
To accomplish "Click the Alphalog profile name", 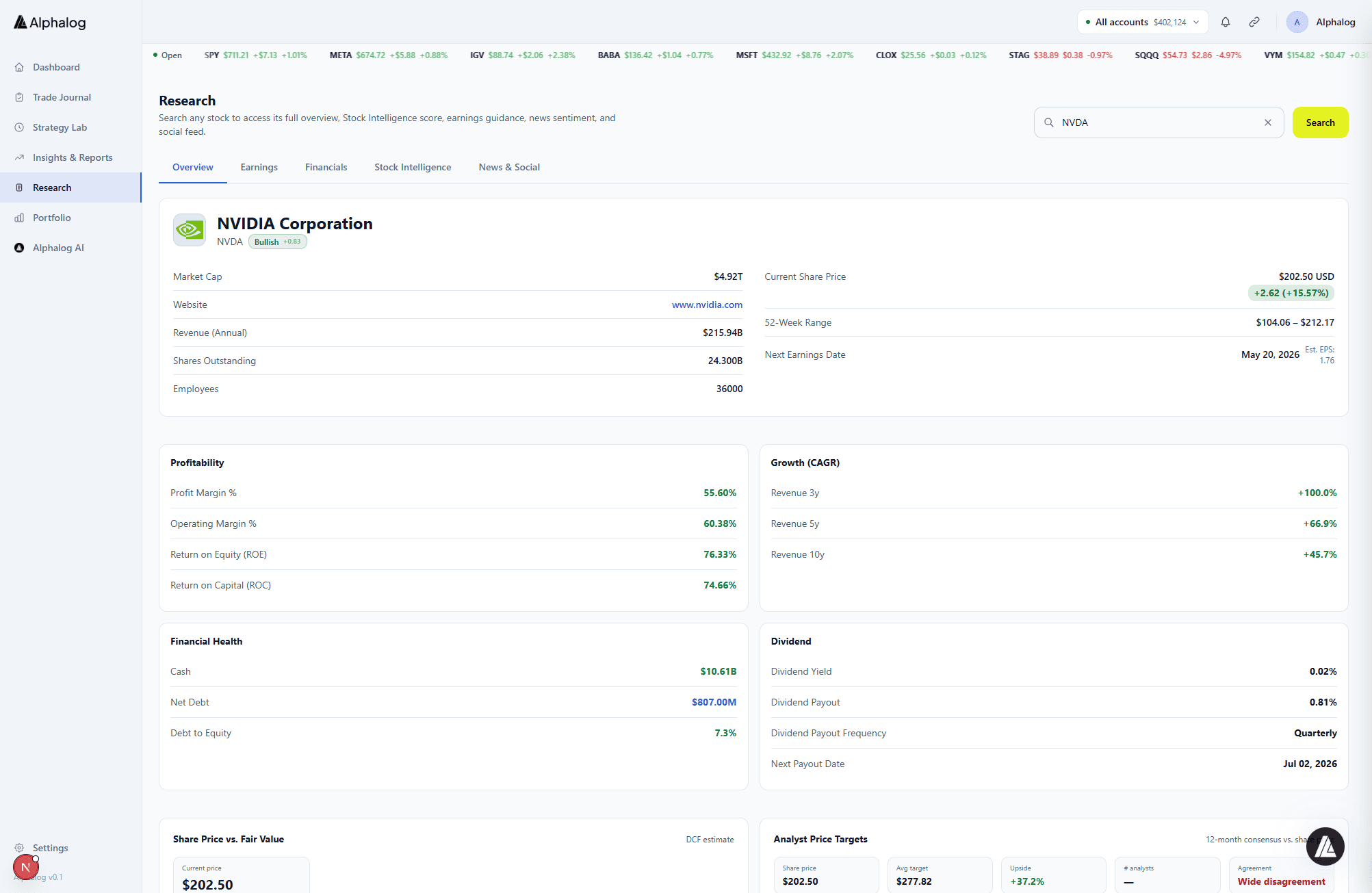I will click(x=1335, y=22).
